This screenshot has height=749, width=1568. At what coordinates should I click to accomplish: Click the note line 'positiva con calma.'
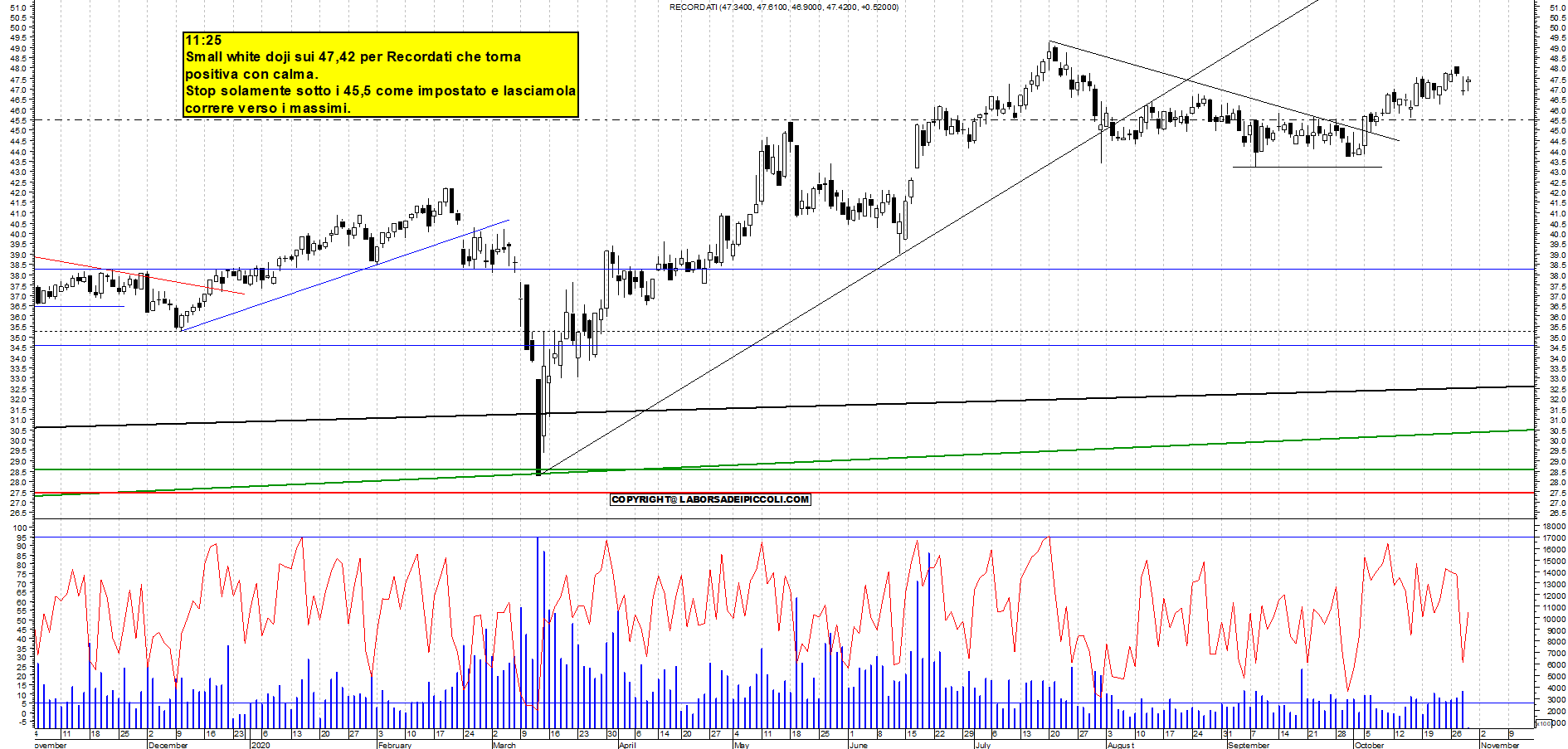251,74
